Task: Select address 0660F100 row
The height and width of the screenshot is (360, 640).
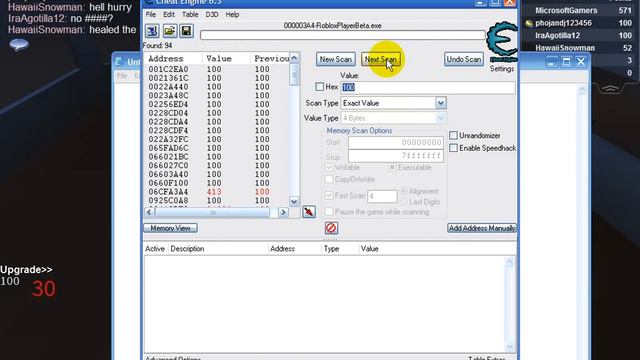Action: point(216,183)
